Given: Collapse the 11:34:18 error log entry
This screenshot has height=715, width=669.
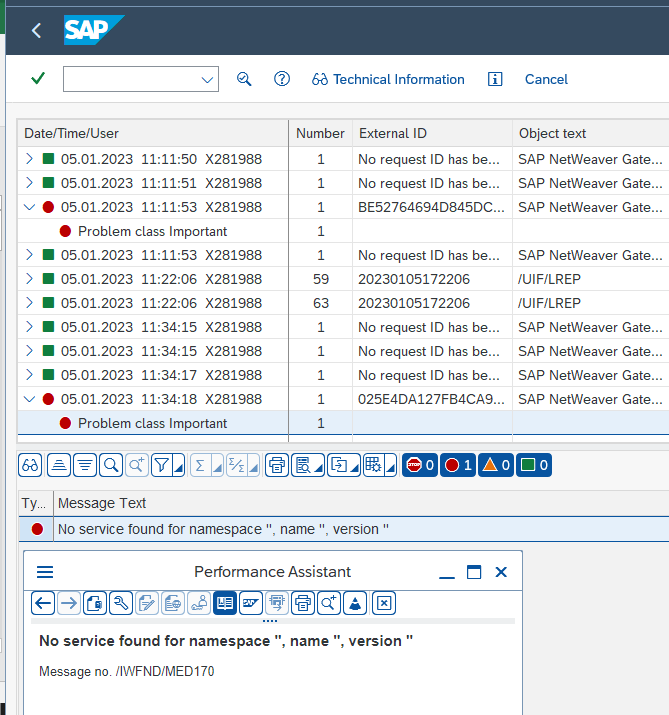Looking at the screenshot, I should coord(30,399).
